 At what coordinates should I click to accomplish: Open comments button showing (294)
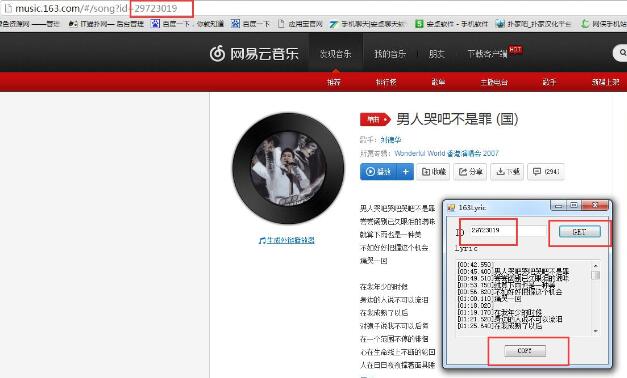546,172
